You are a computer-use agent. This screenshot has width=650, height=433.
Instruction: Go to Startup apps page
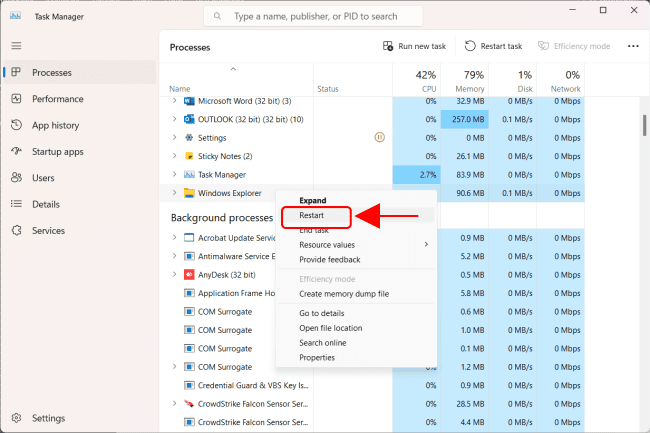coord(58,152)
